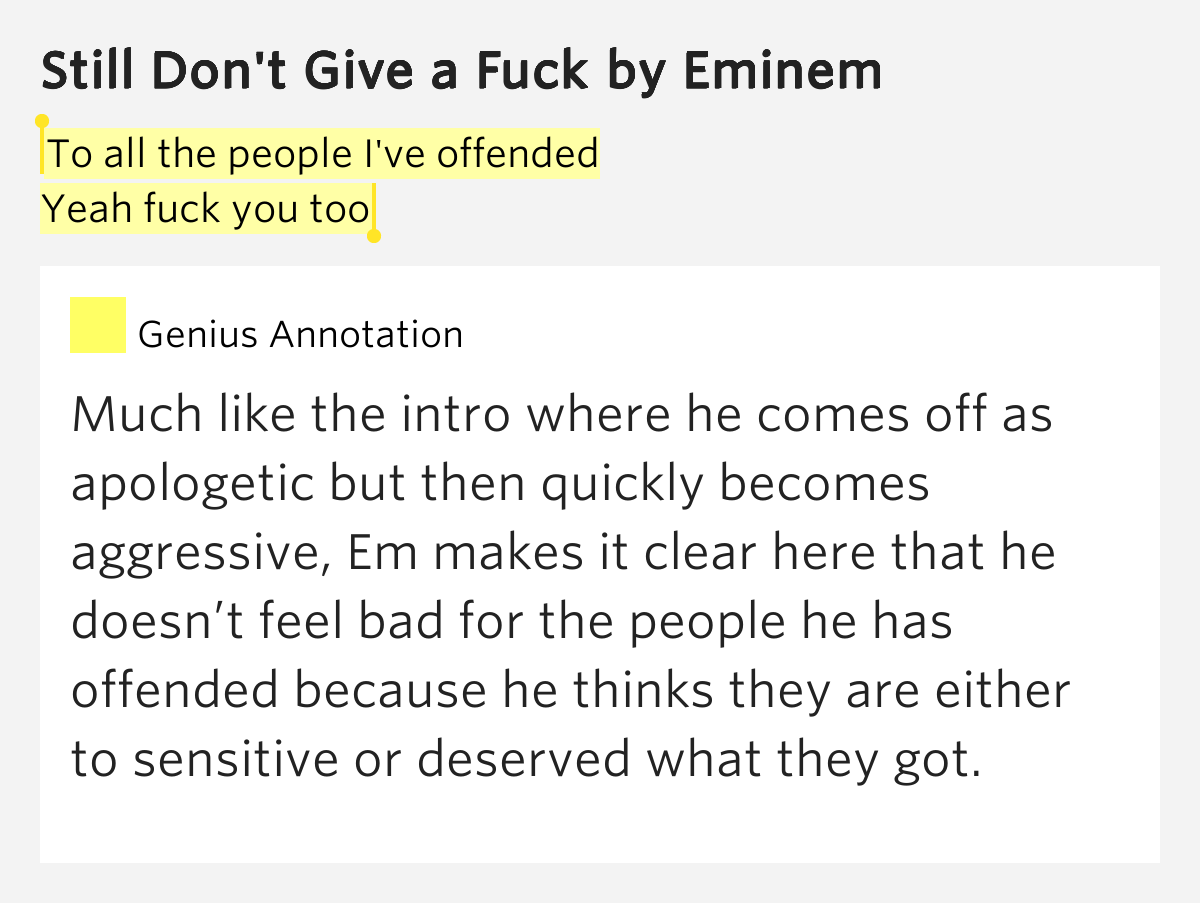Click the word "intro" in the annotation
The height and width of the screenshot is (903, 1200).
pos(448,415)
